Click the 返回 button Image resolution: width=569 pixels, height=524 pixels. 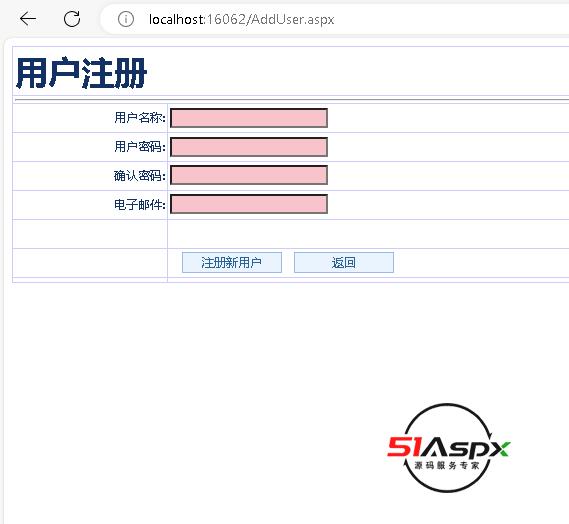(344, 262)
